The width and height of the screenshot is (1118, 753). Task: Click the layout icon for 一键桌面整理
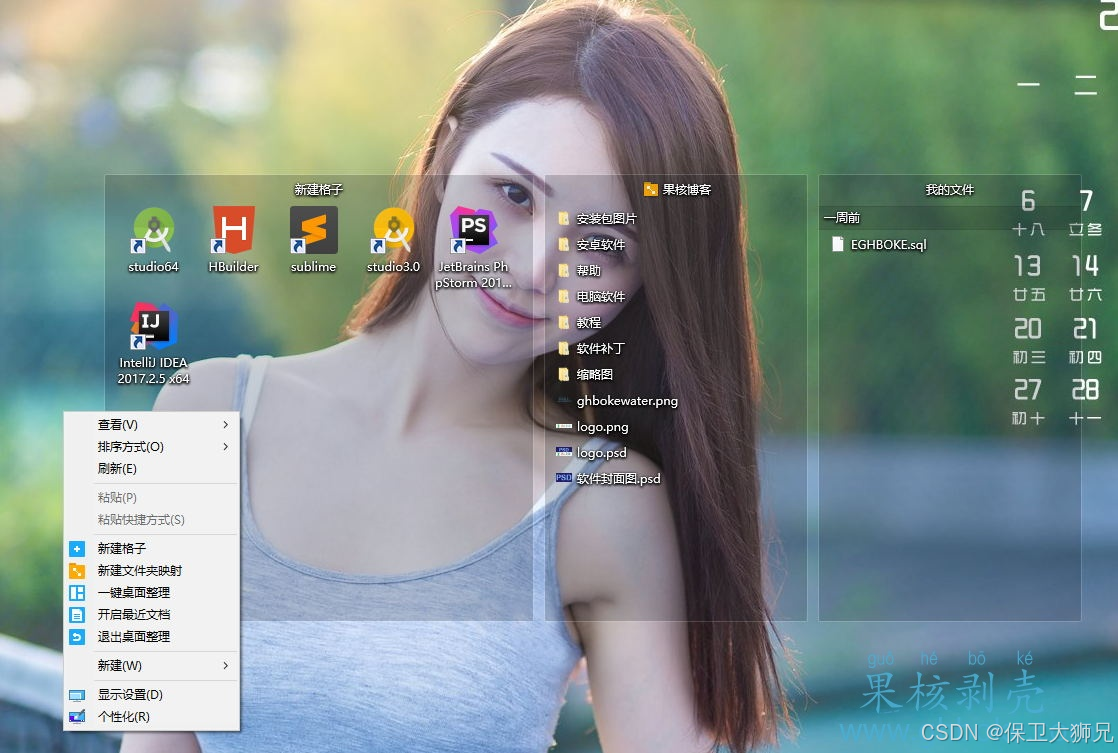[x=77, y=593]
